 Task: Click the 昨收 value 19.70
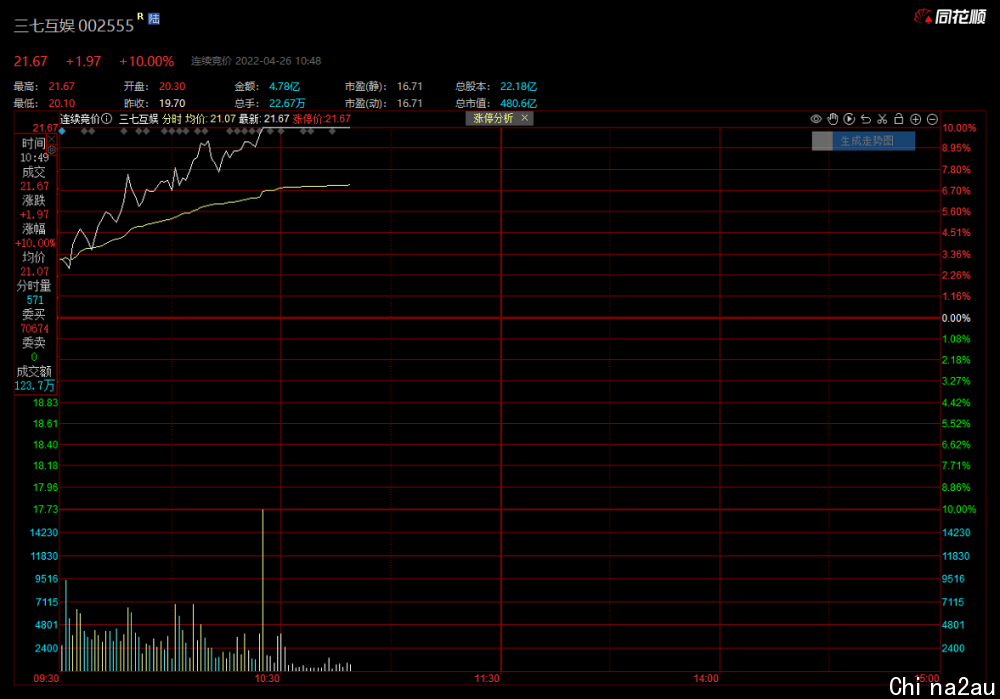172,103
